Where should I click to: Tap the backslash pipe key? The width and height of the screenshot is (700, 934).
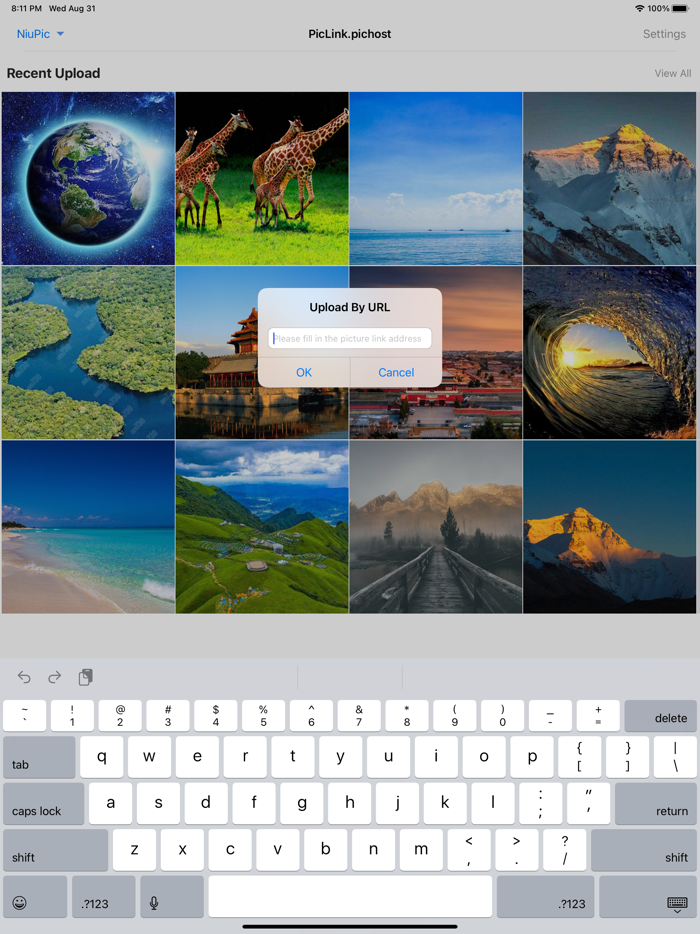(675, 757)
